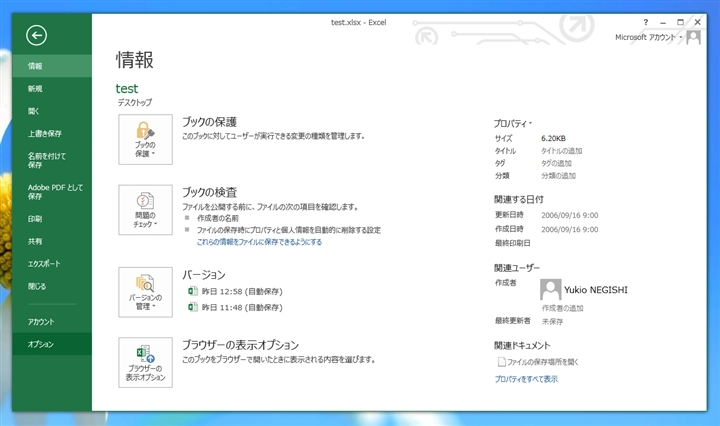The image size is (720, 426).
Task: Open アカウント in the sidebar
Action: (52, 322)
